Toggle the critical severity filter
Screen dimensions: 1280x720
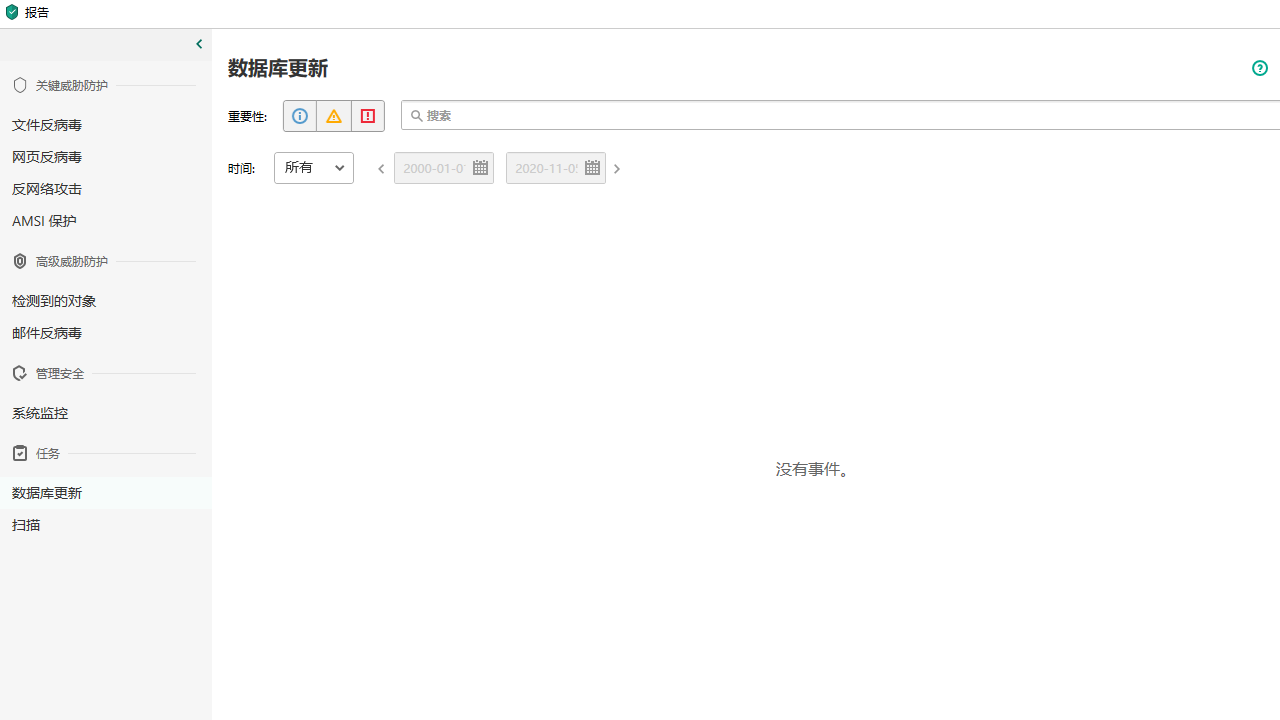coord(367,115)
